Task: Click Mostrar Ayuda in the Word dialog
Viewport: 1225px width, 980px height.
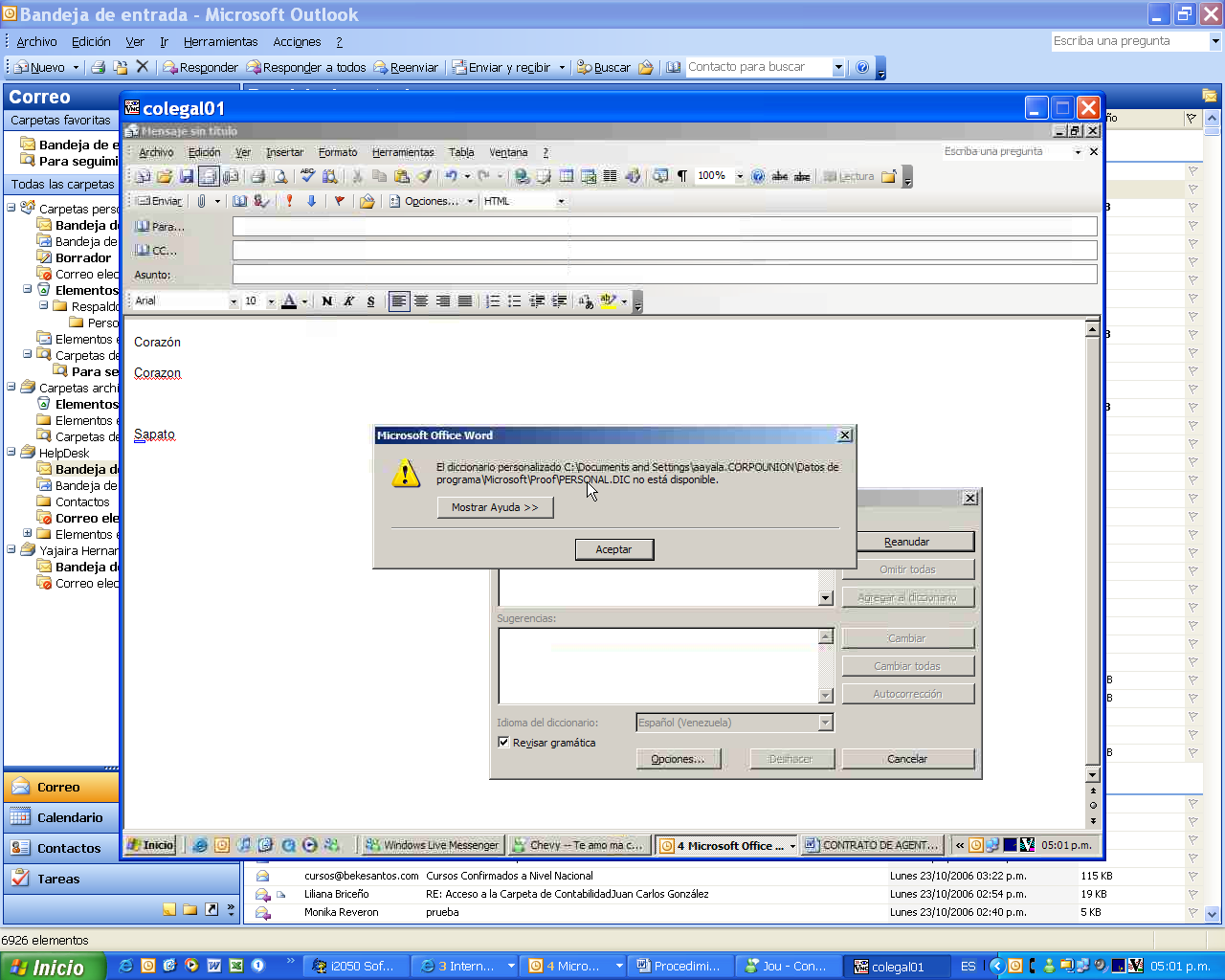Action: click(x=495, y=507)
